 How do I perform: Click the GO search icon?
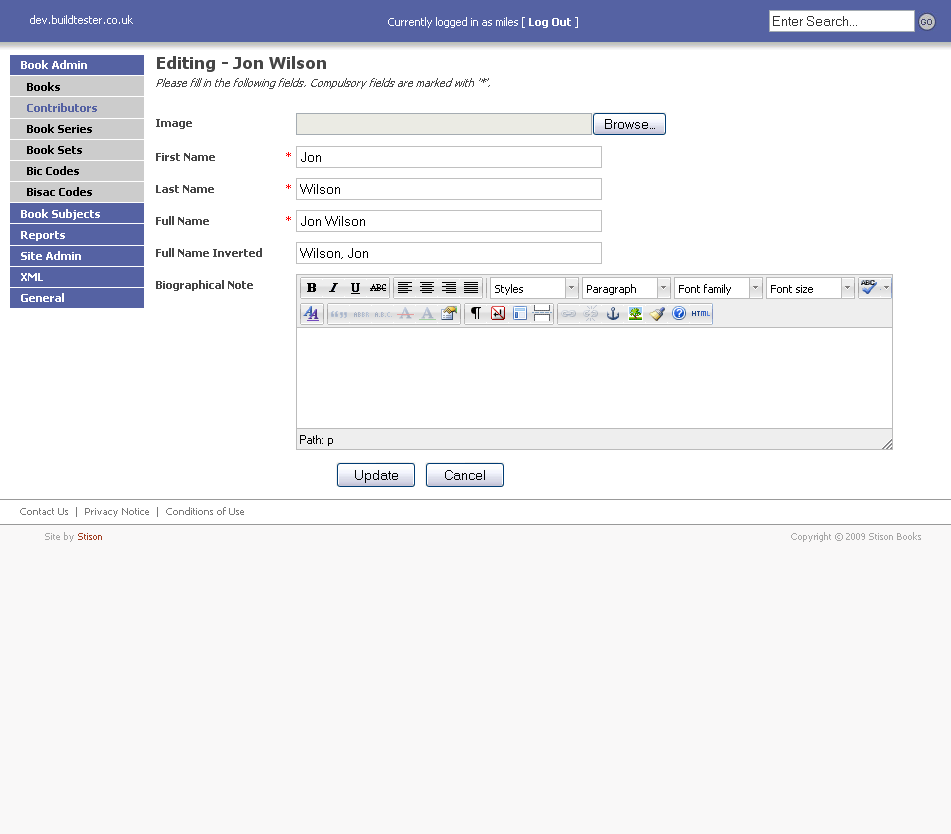(x=927, y=22)
